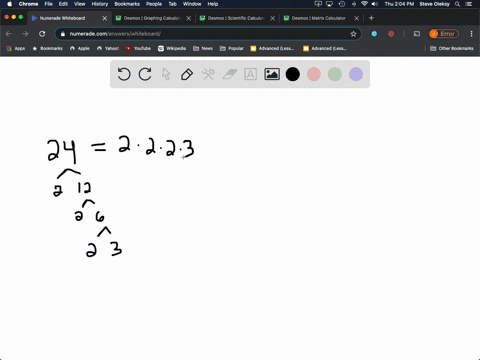480x360 pixels.
Task: Open the Help menu
Action: point(213,4)
